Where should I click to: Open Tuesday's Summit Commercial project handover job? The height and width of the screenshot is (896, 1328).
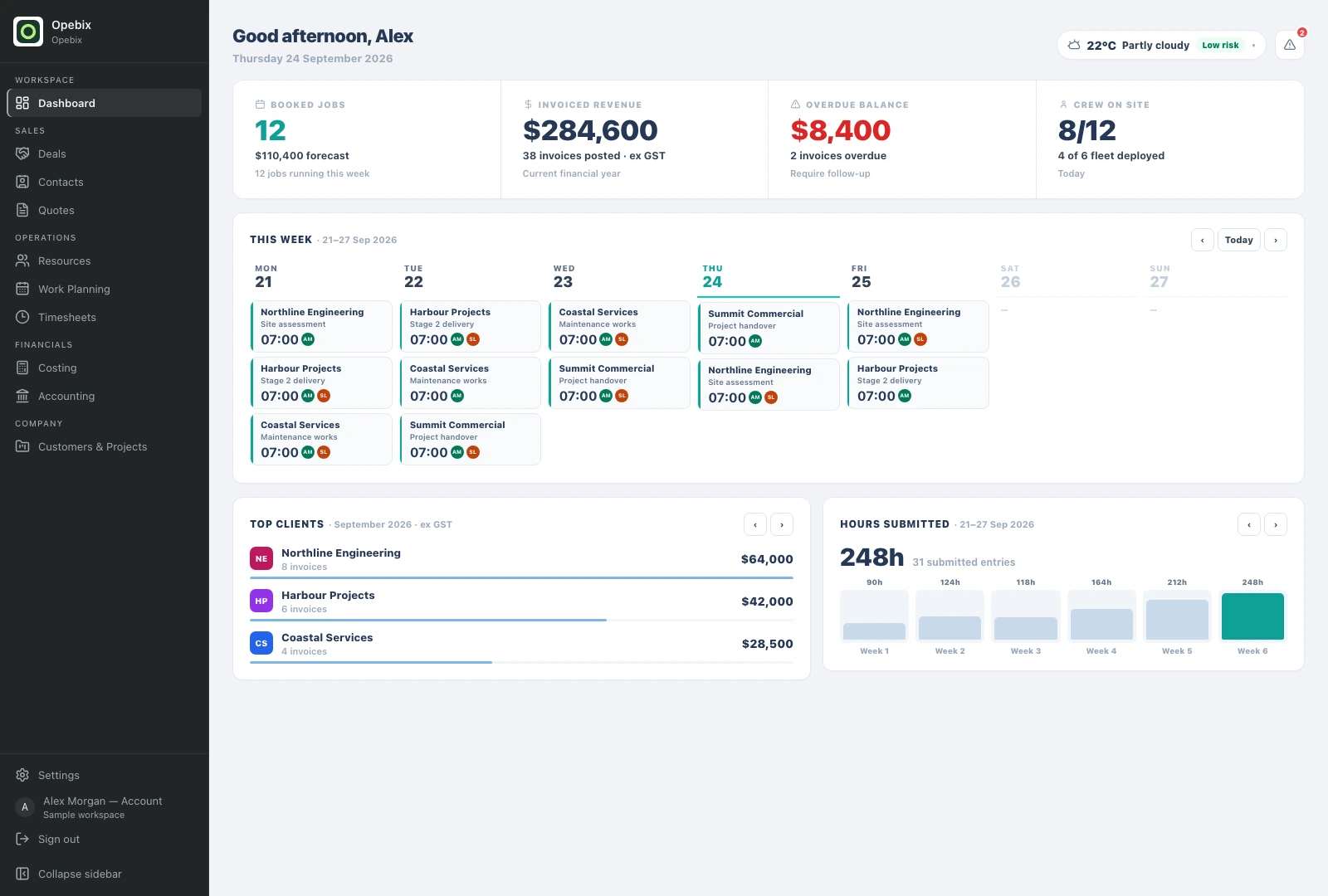(471, 439)
